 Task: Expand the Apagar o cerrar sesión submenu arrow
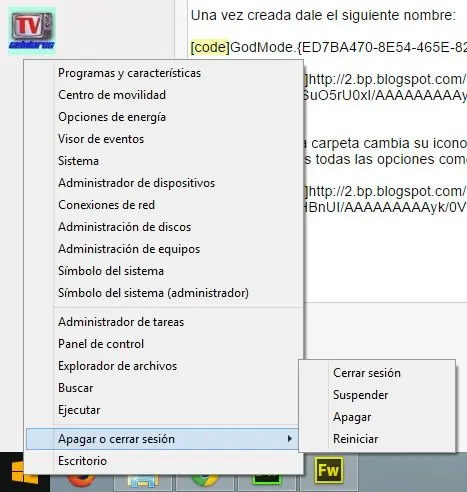pos(290,439)
